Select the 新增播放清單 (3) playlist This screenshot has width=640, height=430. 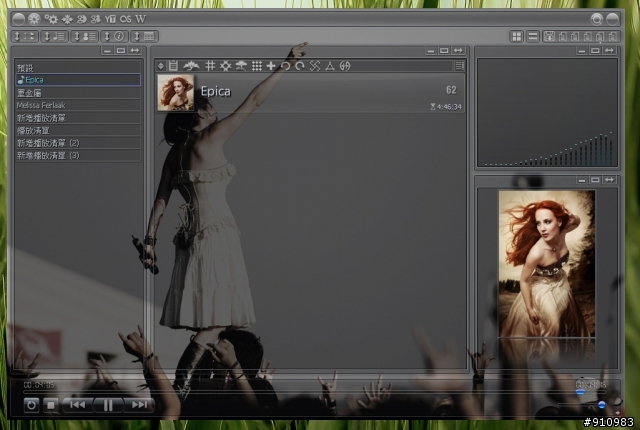tap(78, 156)
